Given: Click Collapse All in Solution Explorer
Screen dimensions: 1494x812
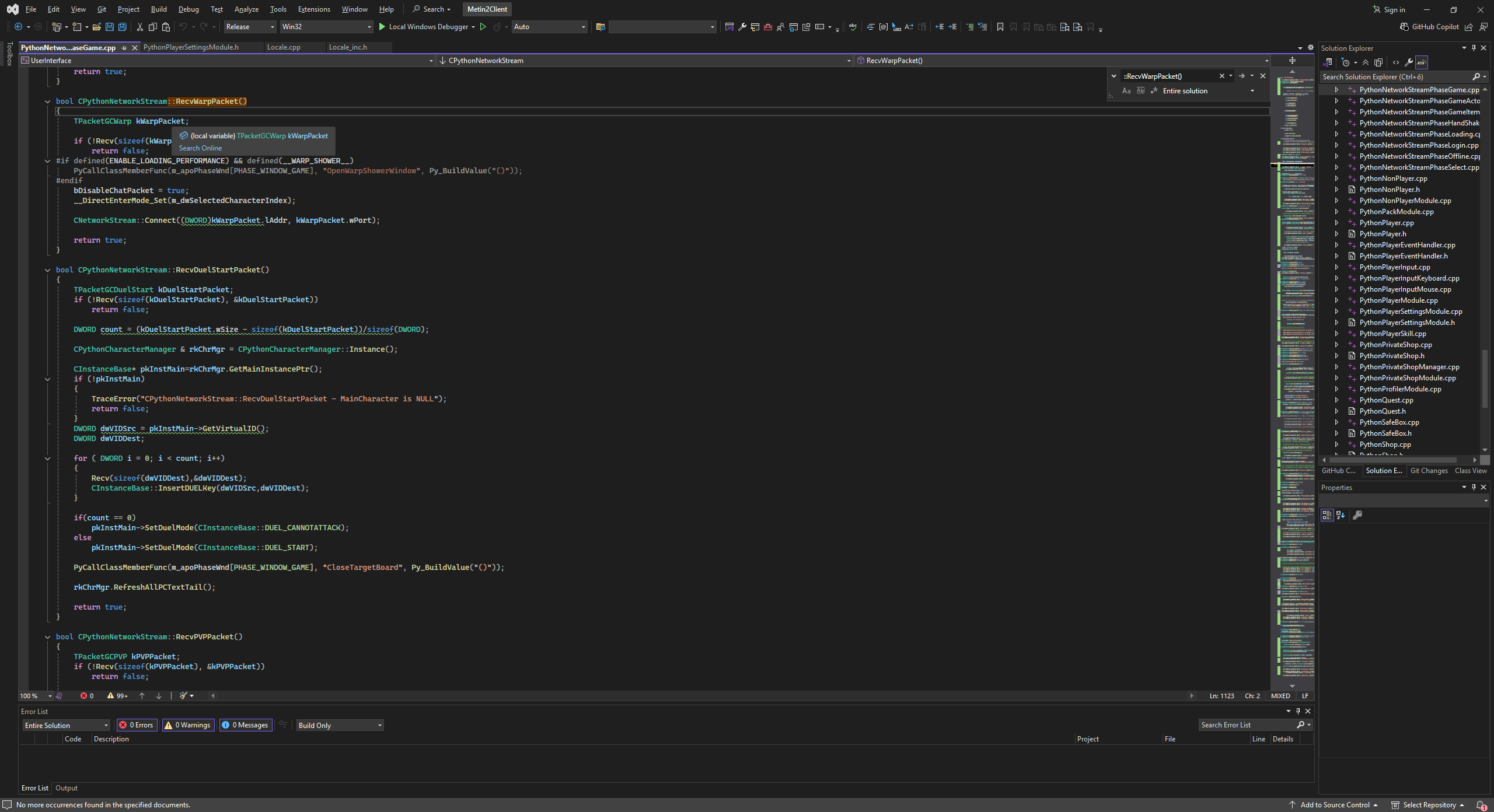Looking at the screenshot, I should 1366,62.
